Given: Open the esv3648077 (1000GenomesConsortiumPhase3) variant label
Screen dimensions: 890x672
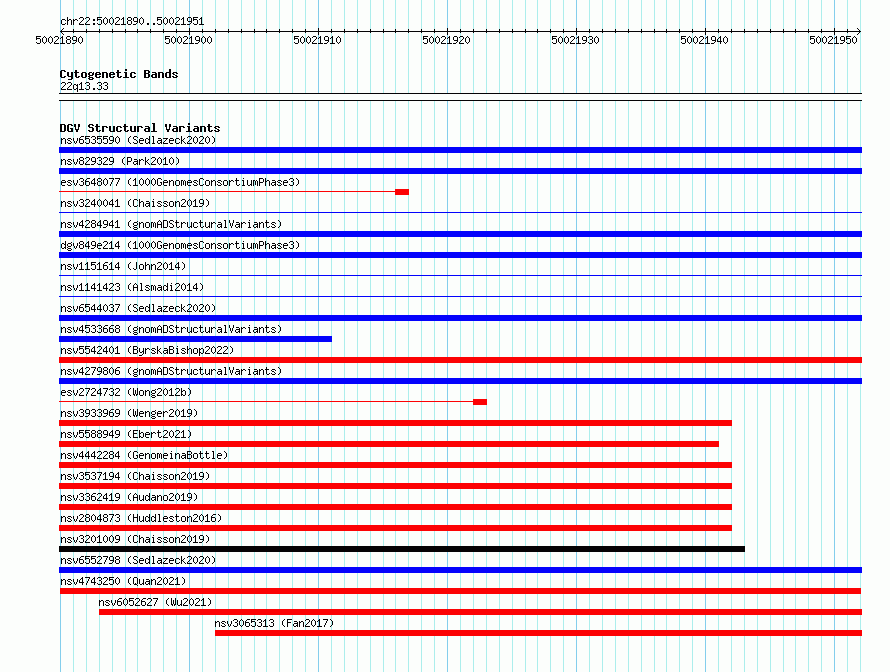Looking at the screenshot, I should 180,182.
